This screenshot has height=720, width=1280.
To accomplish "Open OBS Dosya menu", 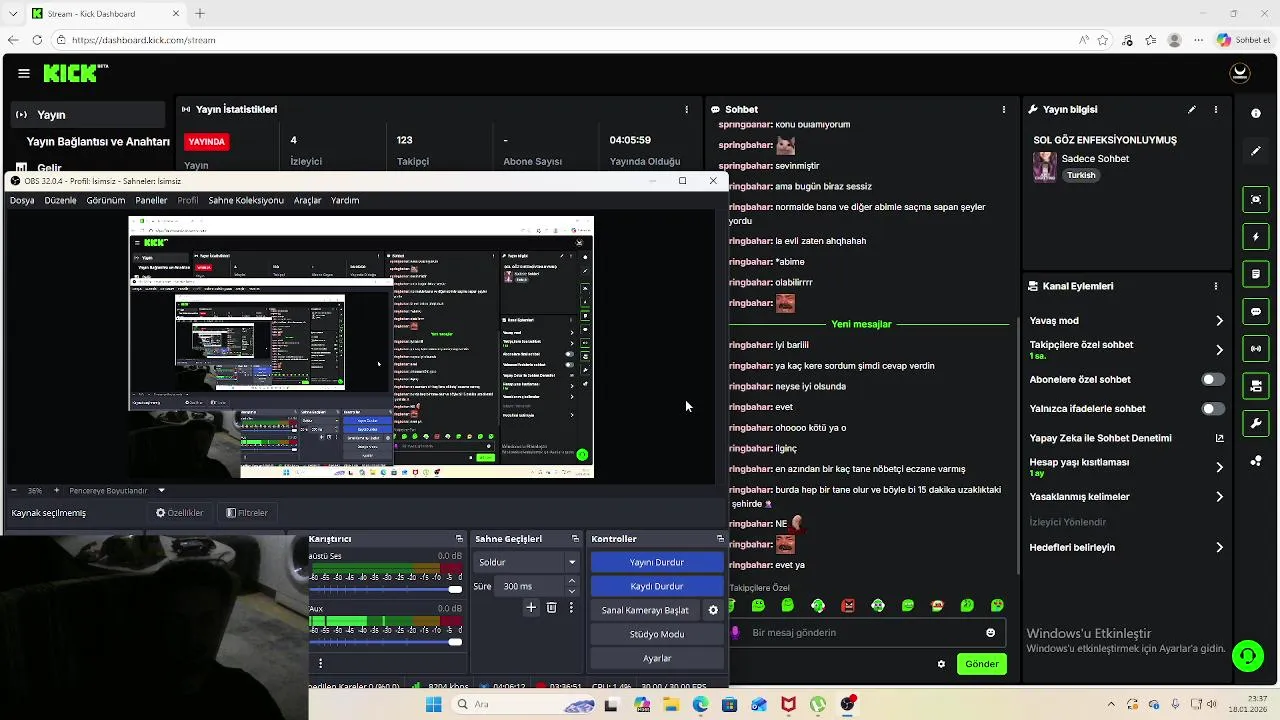I will click(x=22, y=200).
